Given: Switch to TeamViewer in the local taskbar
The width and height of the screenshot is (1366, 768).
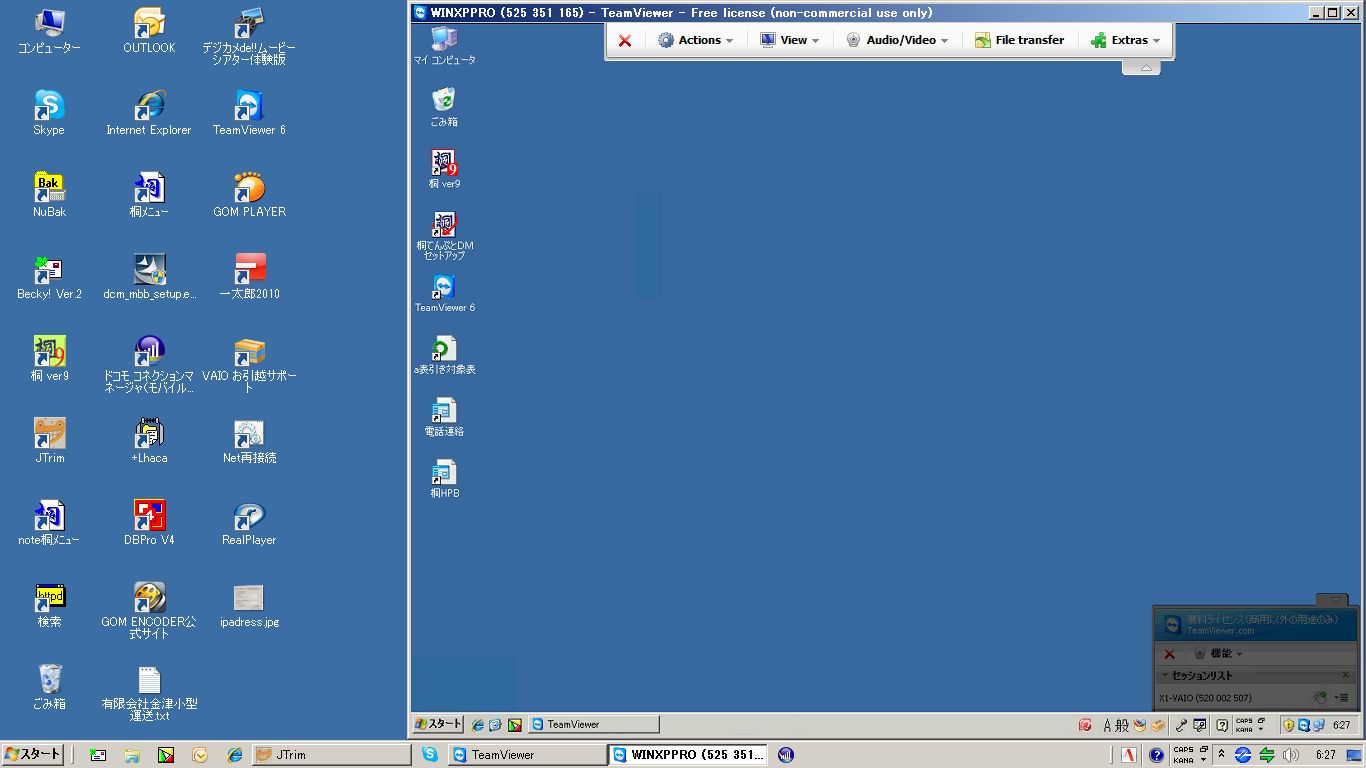Looking at the screenshot, I should click(527, 755).
